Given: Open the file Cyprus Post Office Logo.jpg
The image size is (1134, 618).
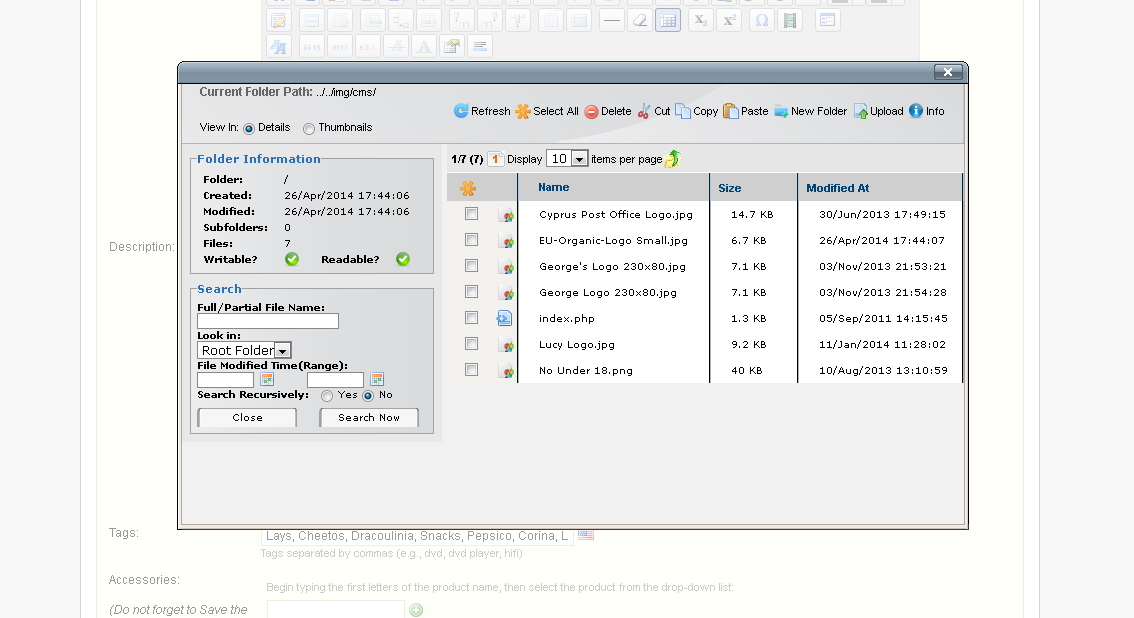Looking at the screenshot, I should (x=615, y=215).
